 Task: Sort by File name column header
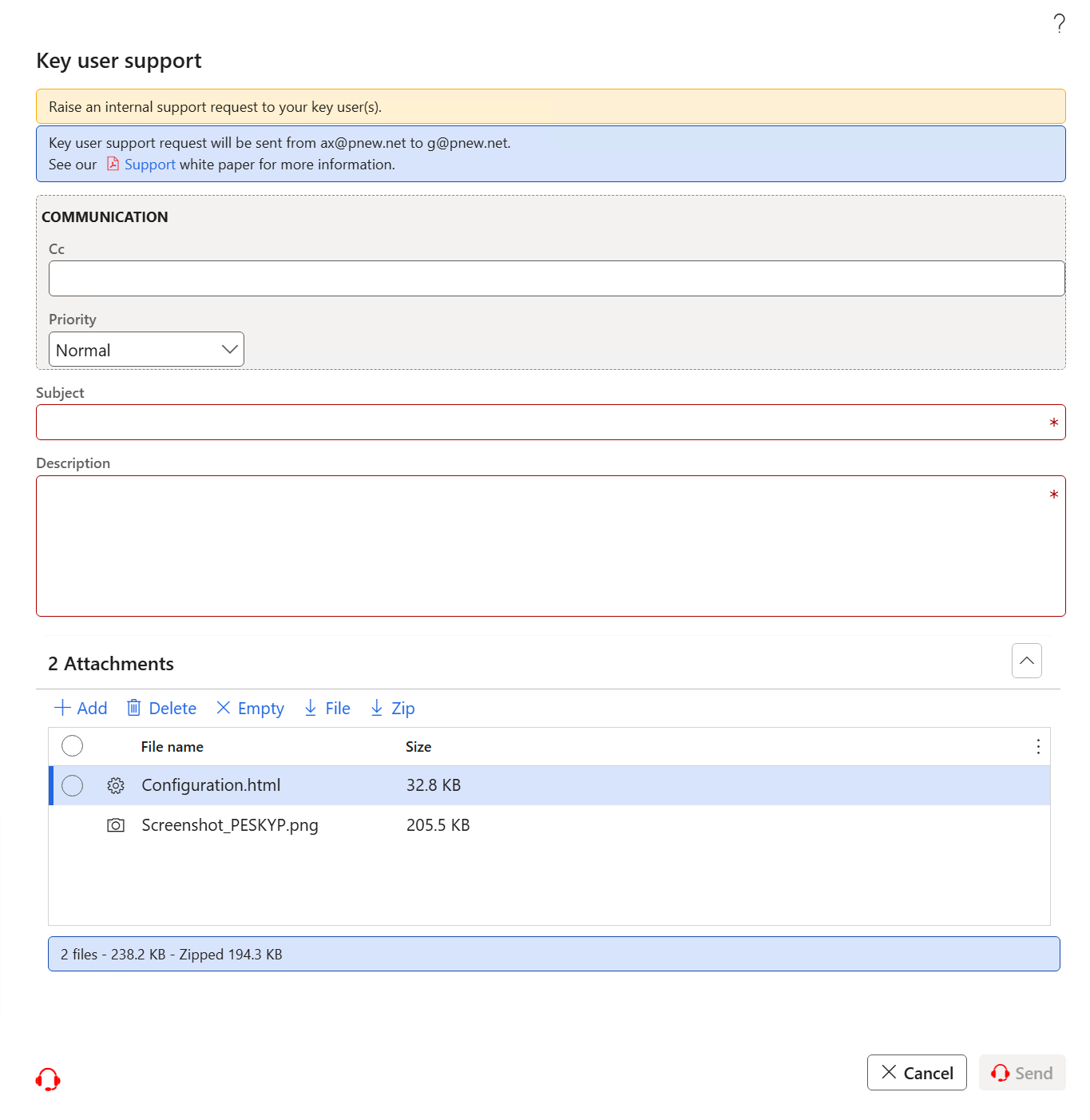point(172,747)
